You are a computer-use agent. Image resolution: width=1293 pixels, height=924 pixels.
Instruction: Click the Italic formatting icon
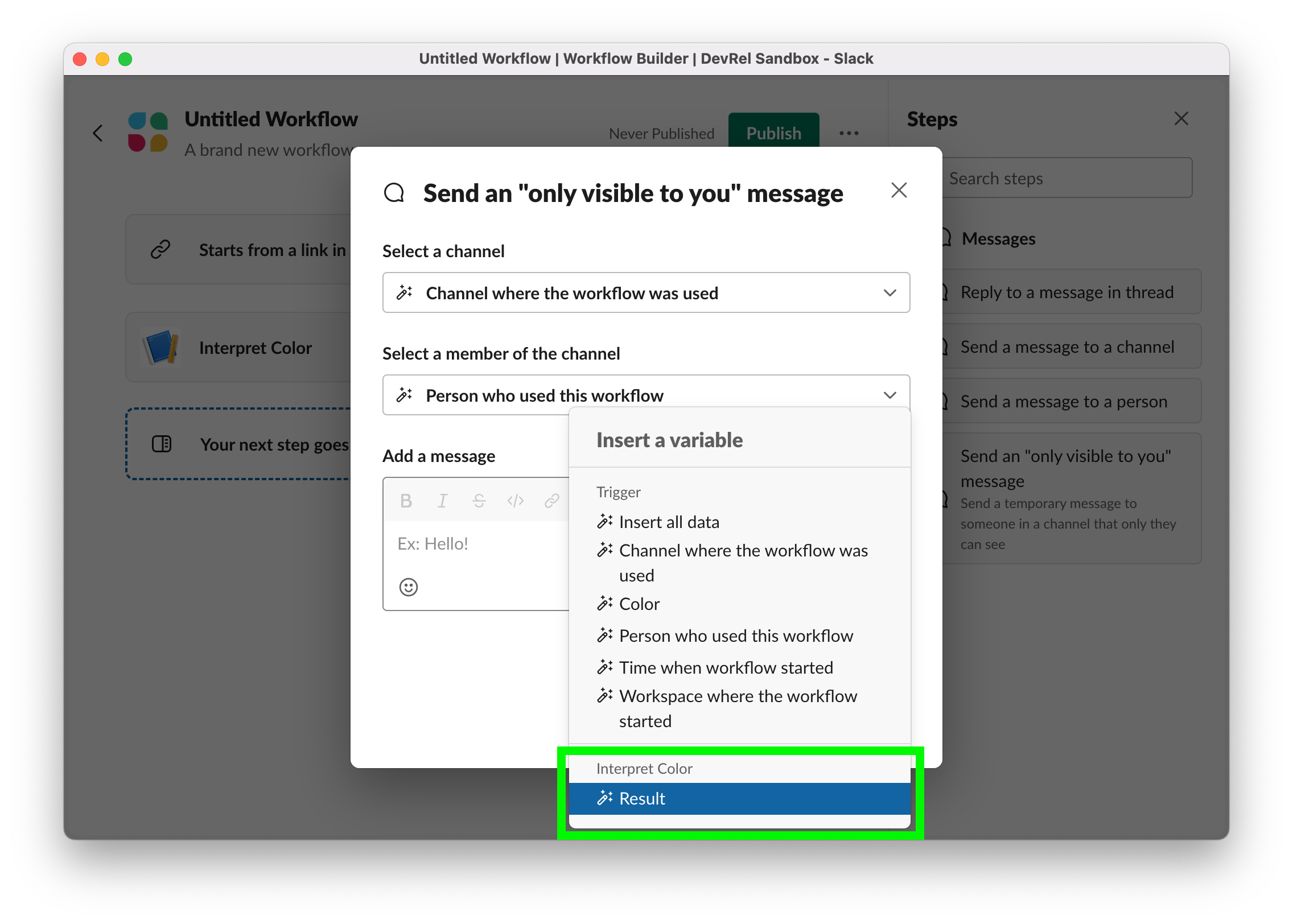coord(442,501)
